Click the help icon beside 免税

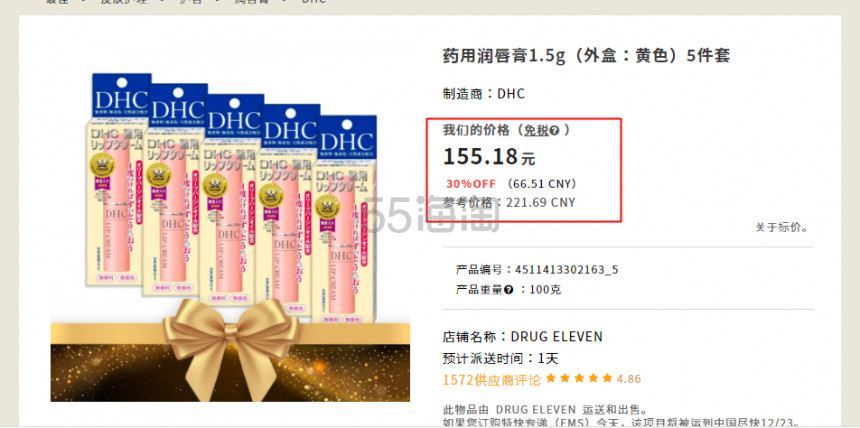tap(555, 131)
